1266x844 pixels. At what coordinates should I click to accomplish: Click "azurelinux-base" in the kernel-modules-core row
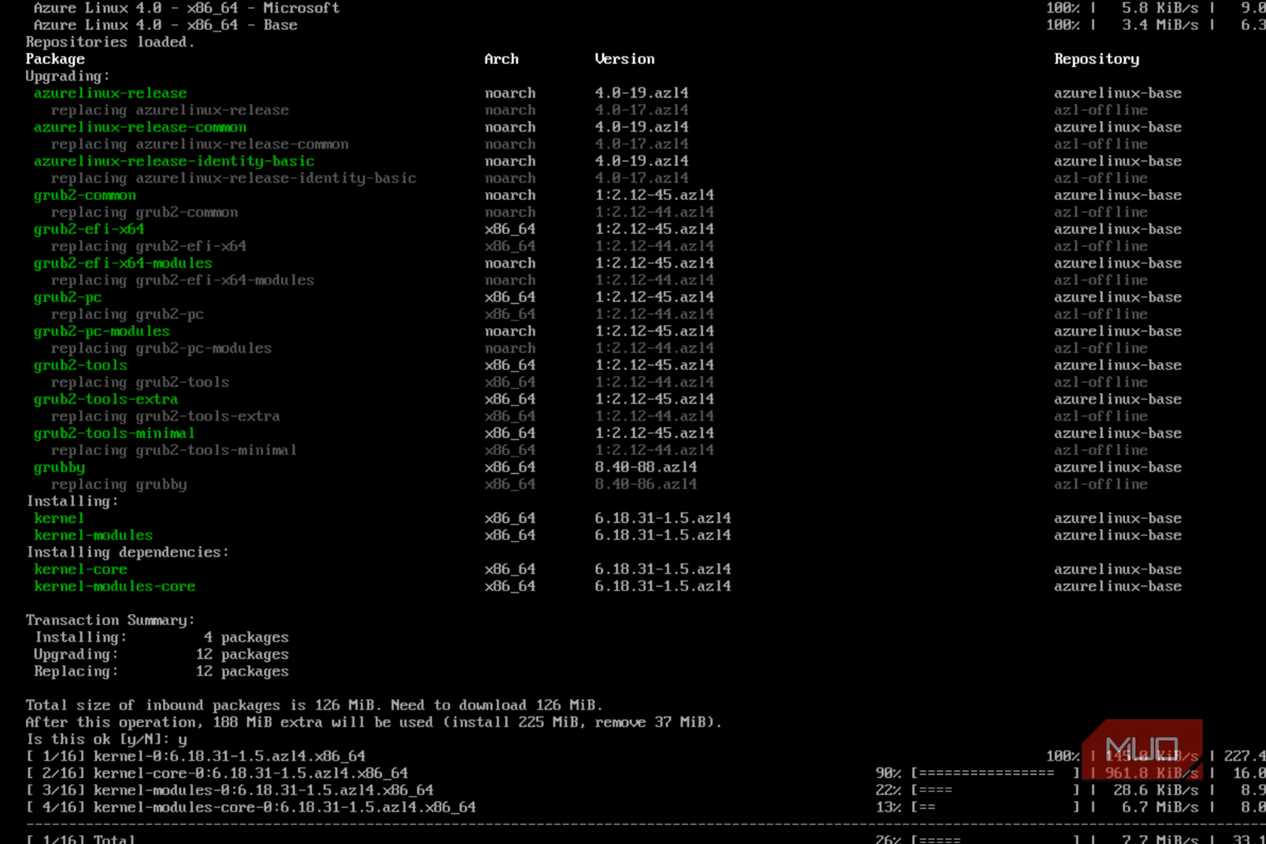tap(1117, 586)
